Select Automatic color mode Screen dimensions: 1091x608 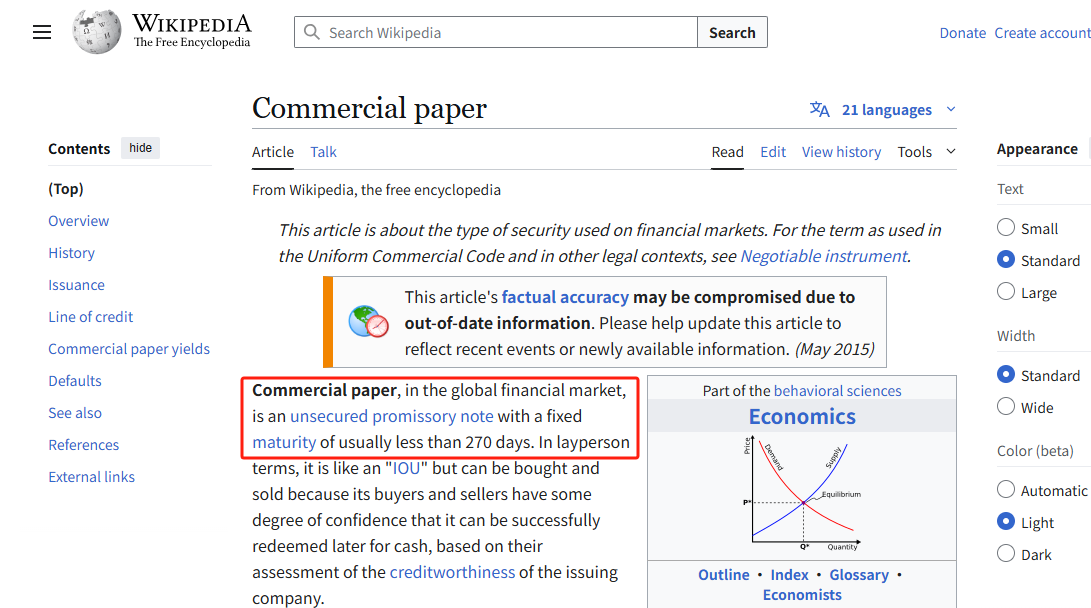click(1005, 490)
